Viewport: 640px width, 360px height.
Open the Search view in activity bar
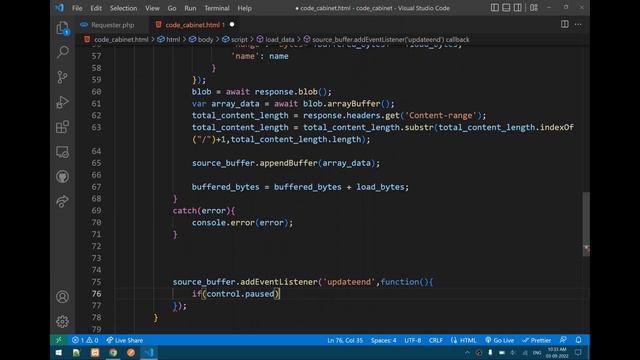click(62, 52)
